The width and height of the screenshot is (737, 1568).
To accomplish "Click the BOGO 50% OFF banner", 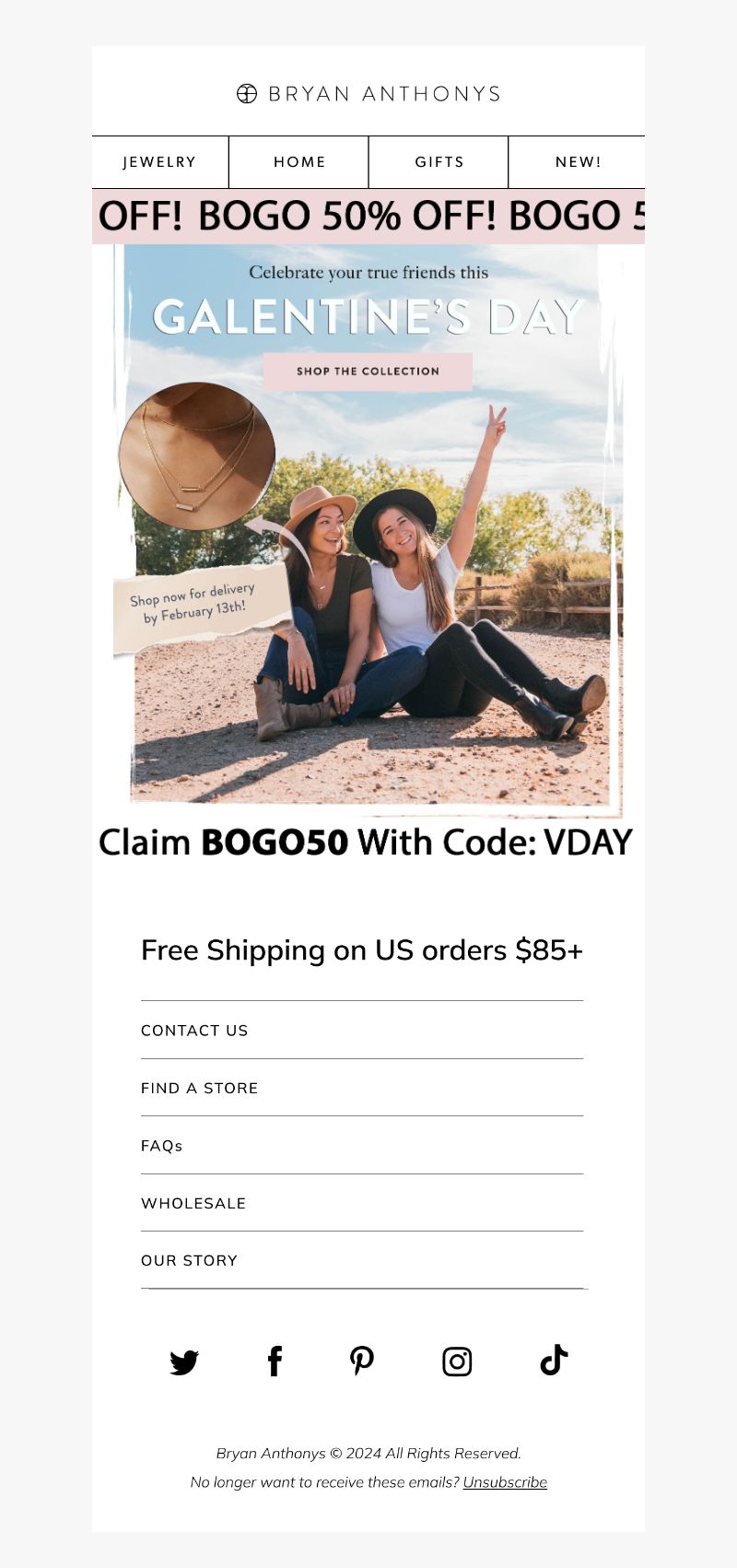I will [368, 217].
